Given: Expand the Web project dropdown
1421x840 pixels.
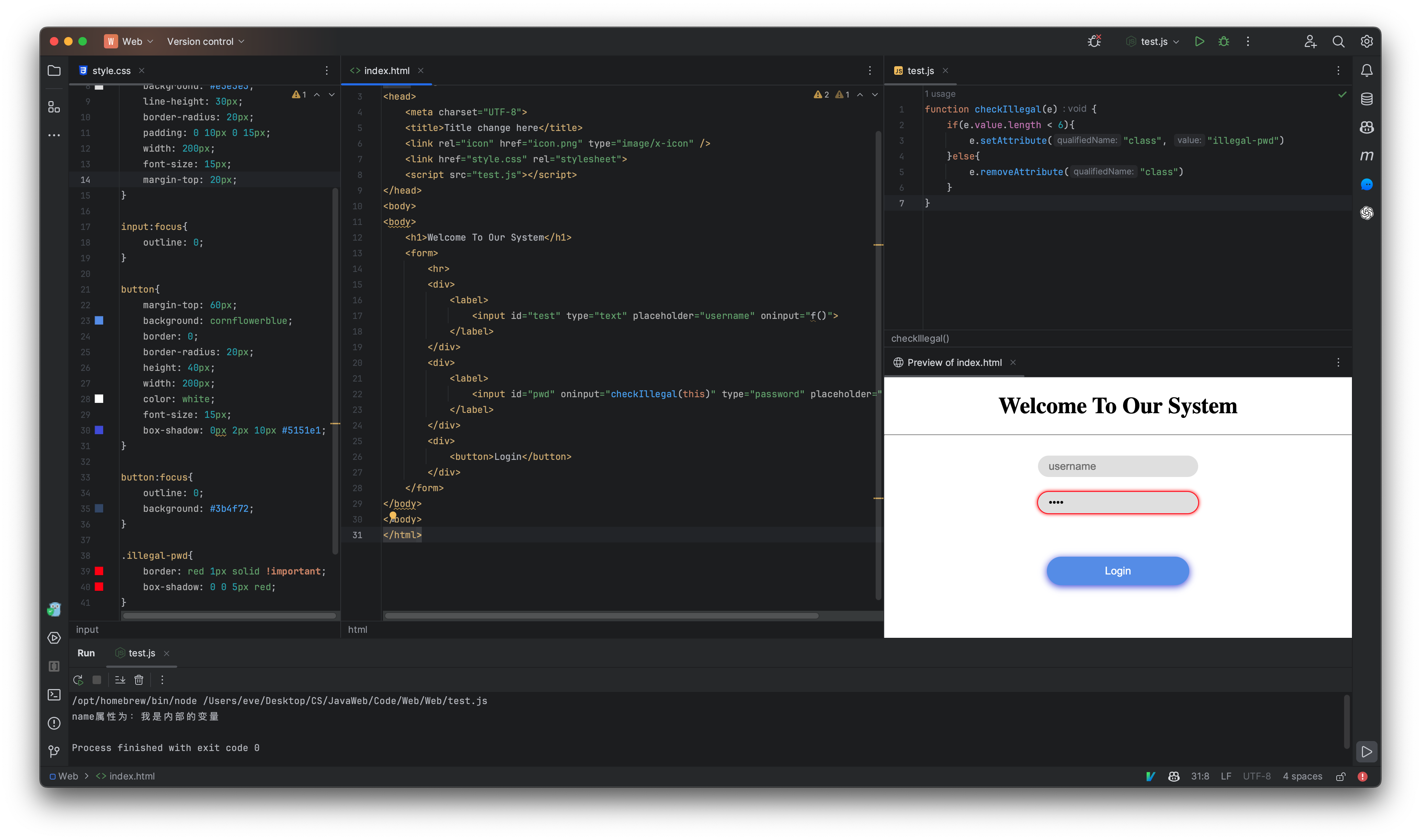Looking at the screenshot, I should [x=129, y=41].
